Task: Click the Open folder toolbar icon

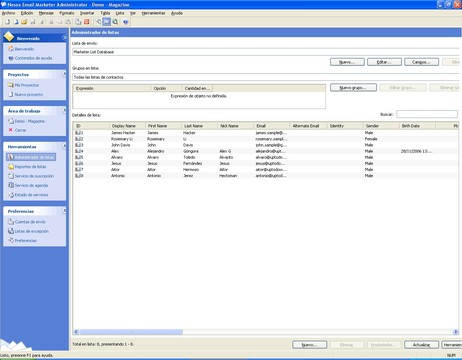Action: pos(24,22)
